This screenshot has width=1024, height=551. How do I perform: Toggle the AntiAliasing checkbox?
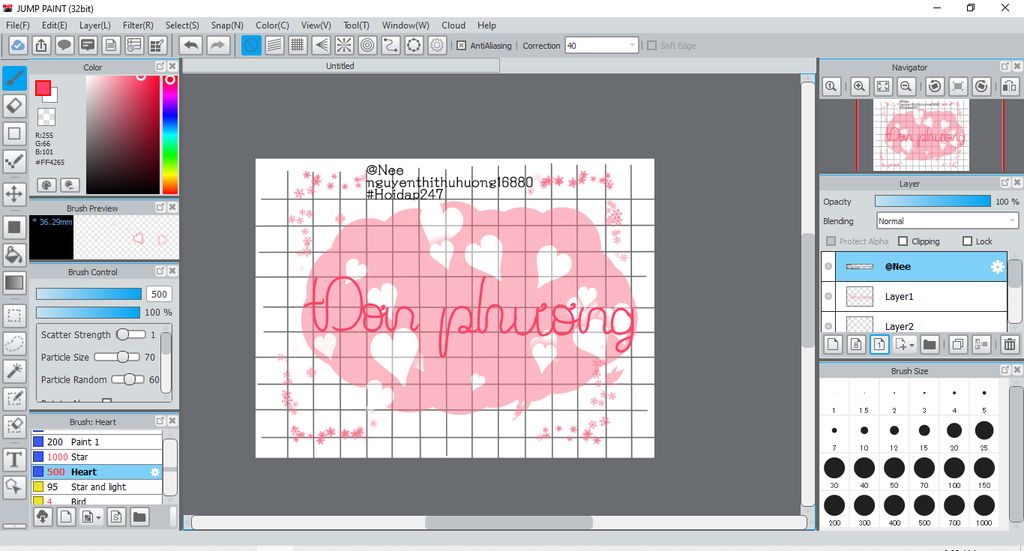pos(461,46)
